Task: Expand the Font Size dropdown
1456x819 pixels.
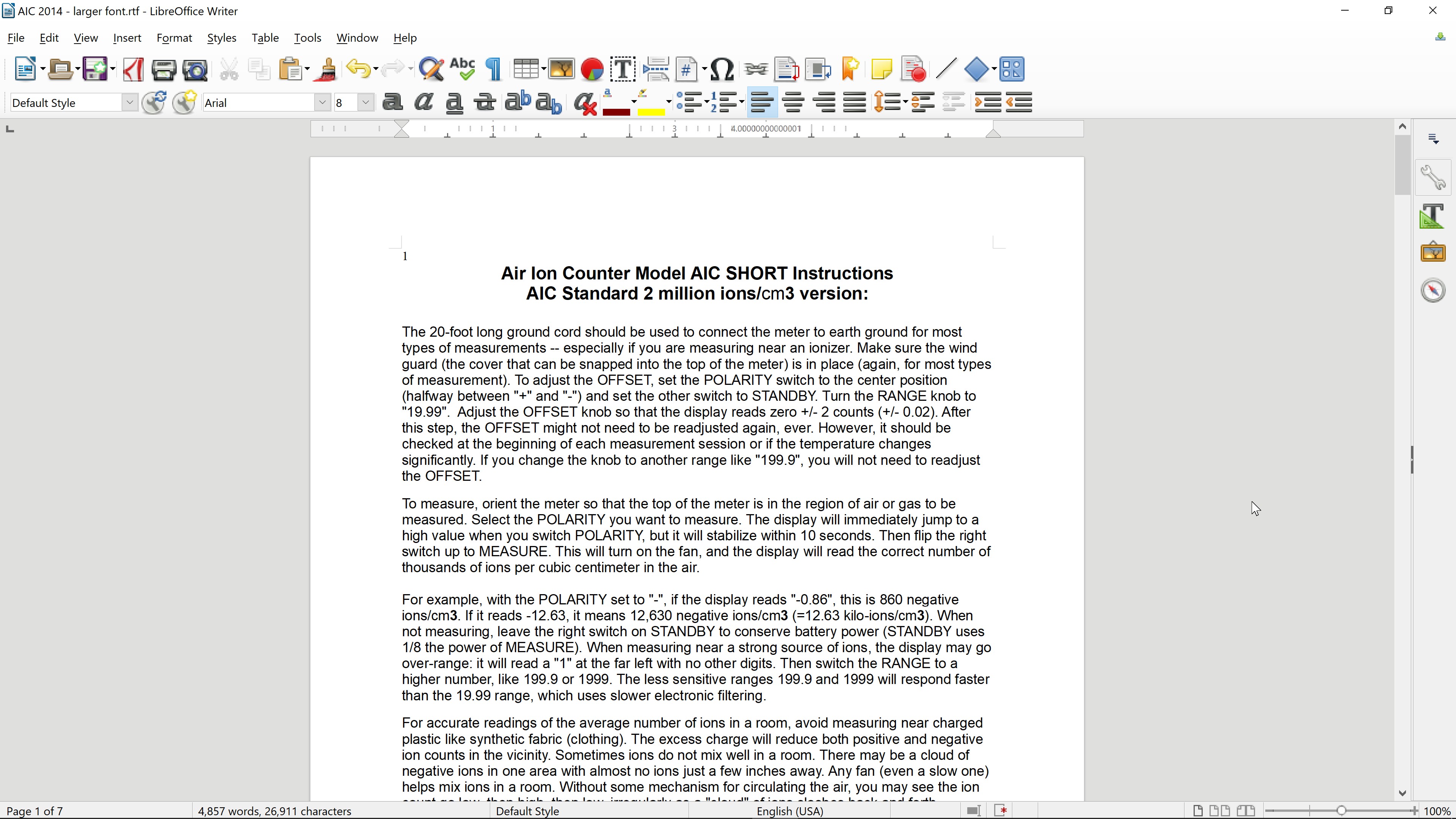Action: tap(366, 102)
